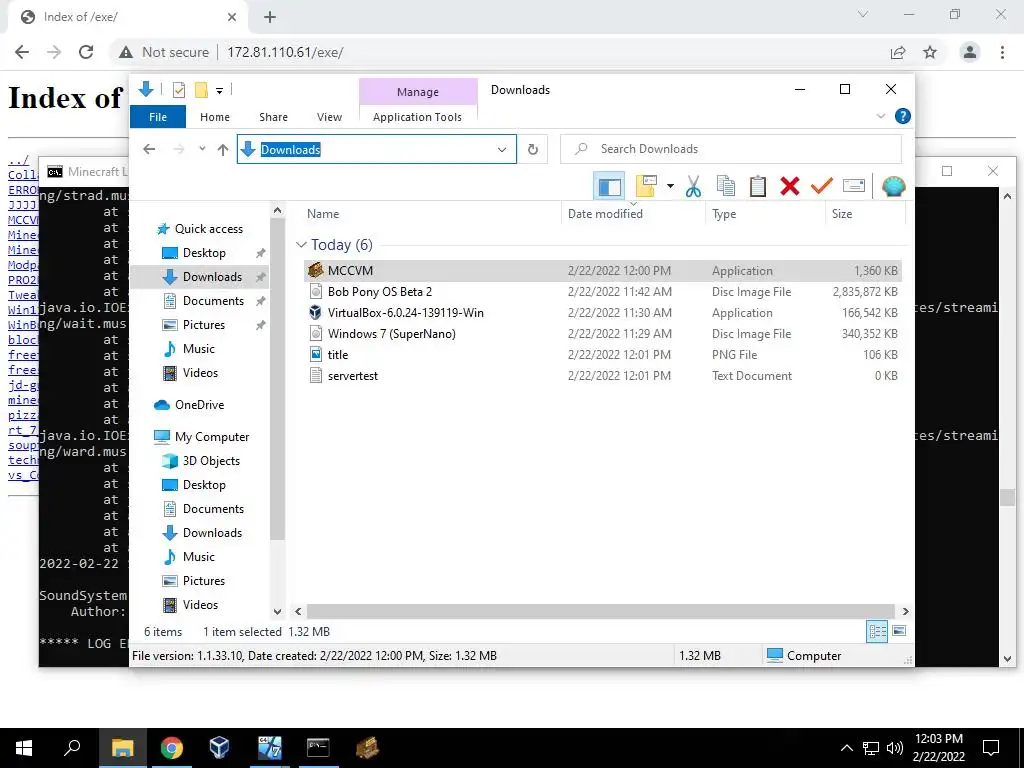Click the Copy toolbar icon

pos(726,187)
